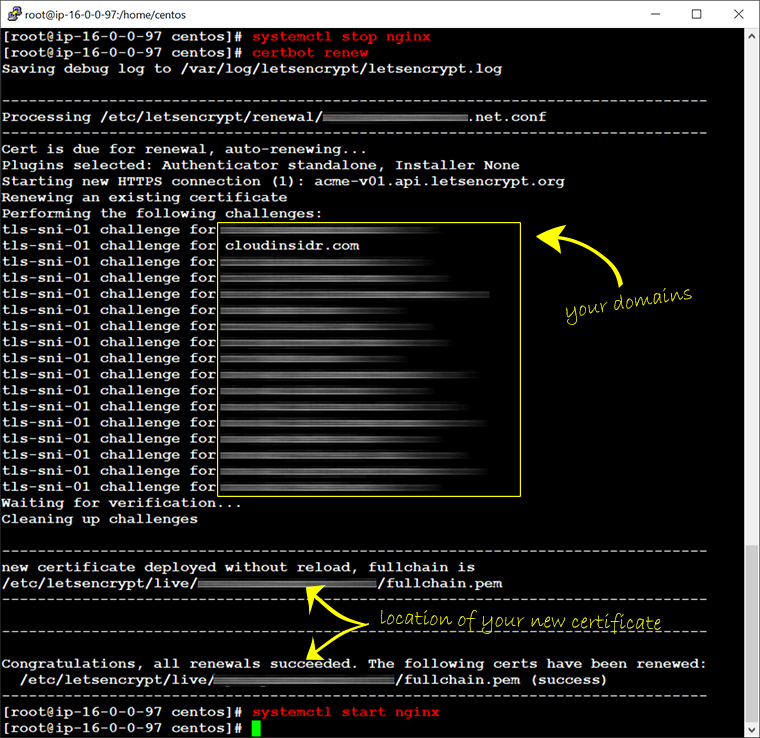Image resolution: width=760 pixels, height=738 pixels.
Task: Minimize the PuTTY terminal window
Action: click(651, 15)
